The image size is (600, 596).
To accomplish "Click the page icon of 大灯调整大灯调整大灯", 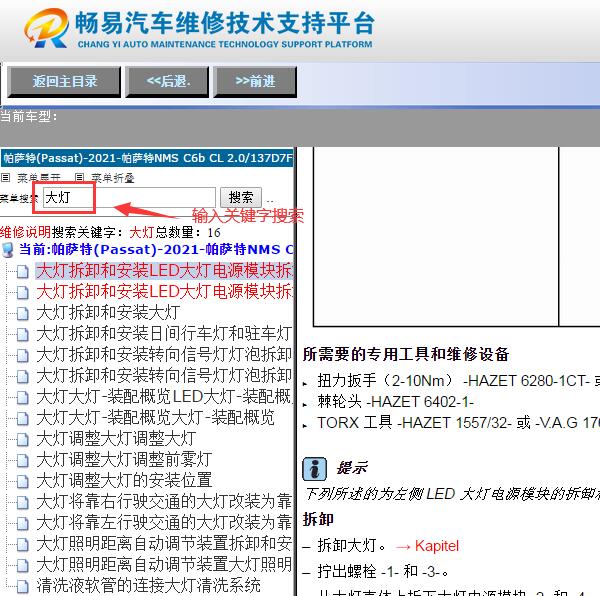I will (x=23, y=440).
